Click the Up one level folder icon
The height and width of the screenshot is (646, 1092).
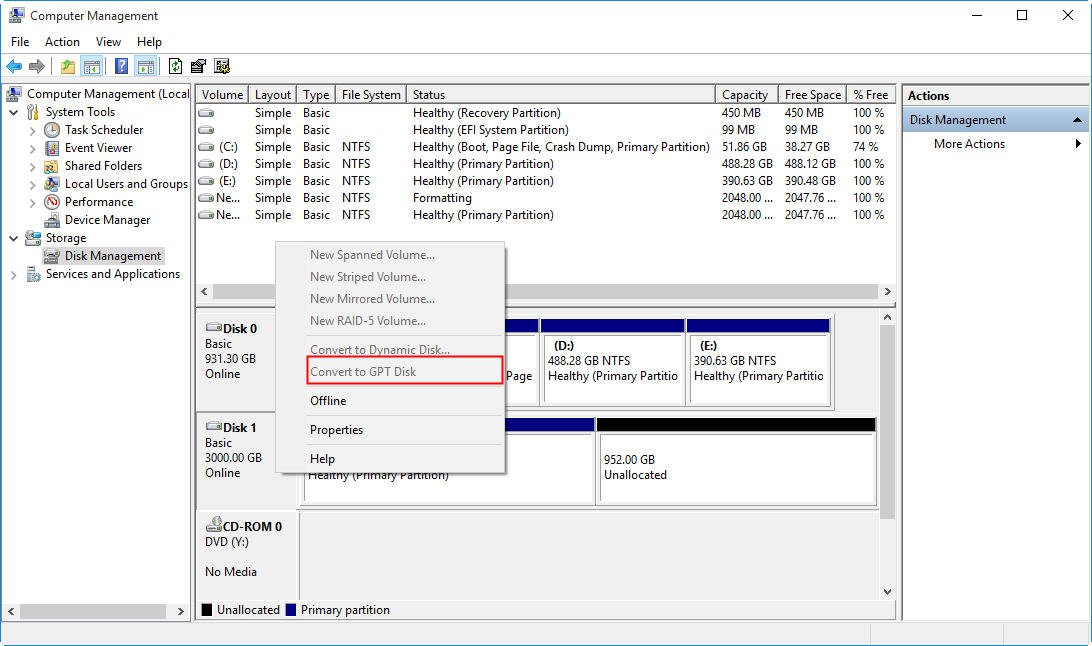click(x=68, y=66)
